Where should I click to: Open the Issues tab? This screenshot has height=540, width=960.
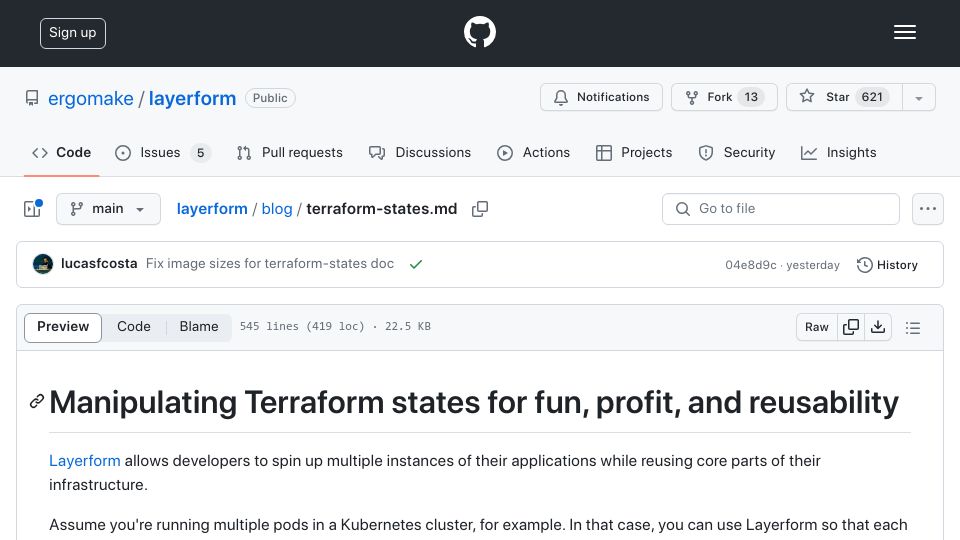pyautogui.click(x=162, y=152)
